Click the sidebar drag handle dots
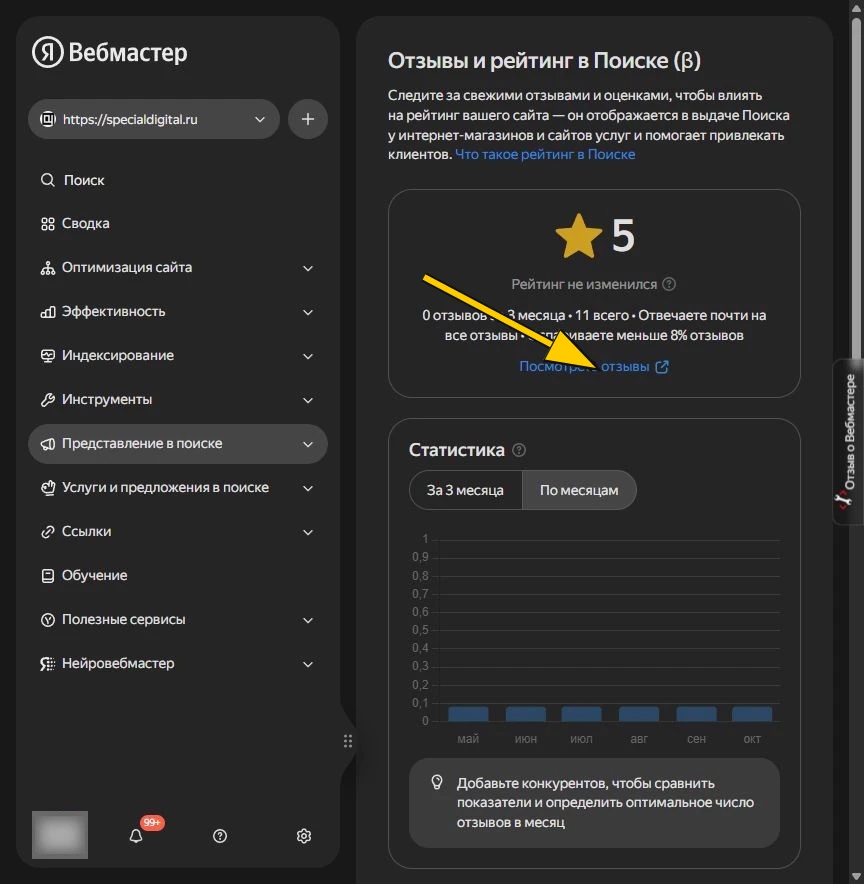Viewport: 864px width, 884px height. coord(348,741)
